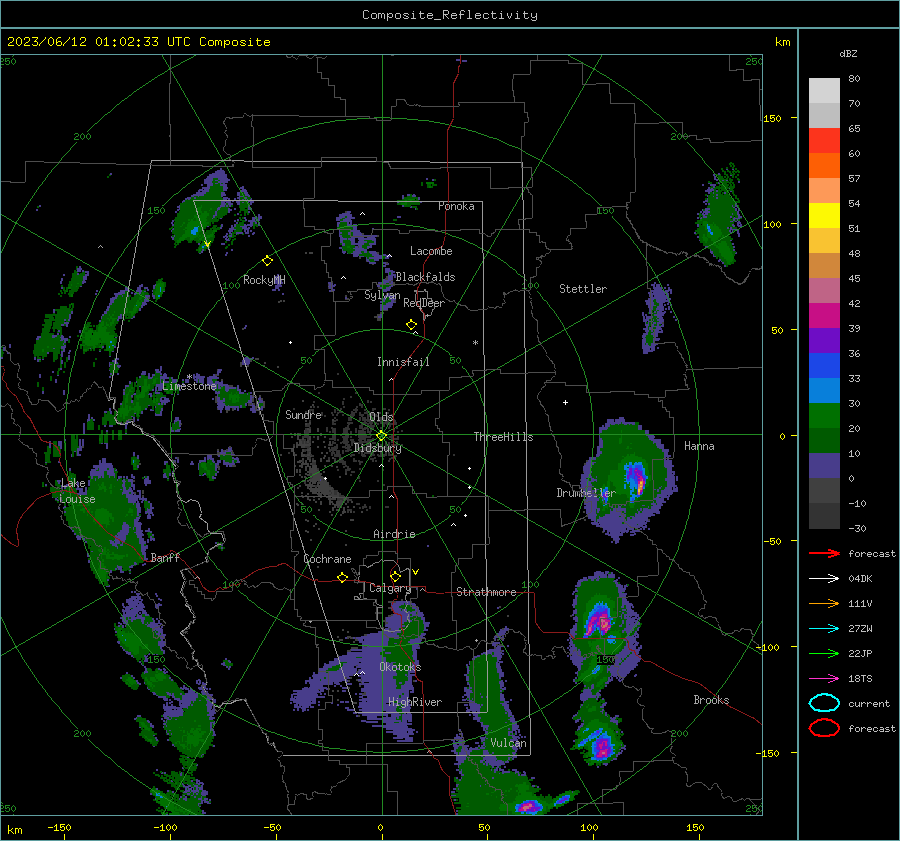
Task: Click the 'current' legend label
Action: pos(869,704)
